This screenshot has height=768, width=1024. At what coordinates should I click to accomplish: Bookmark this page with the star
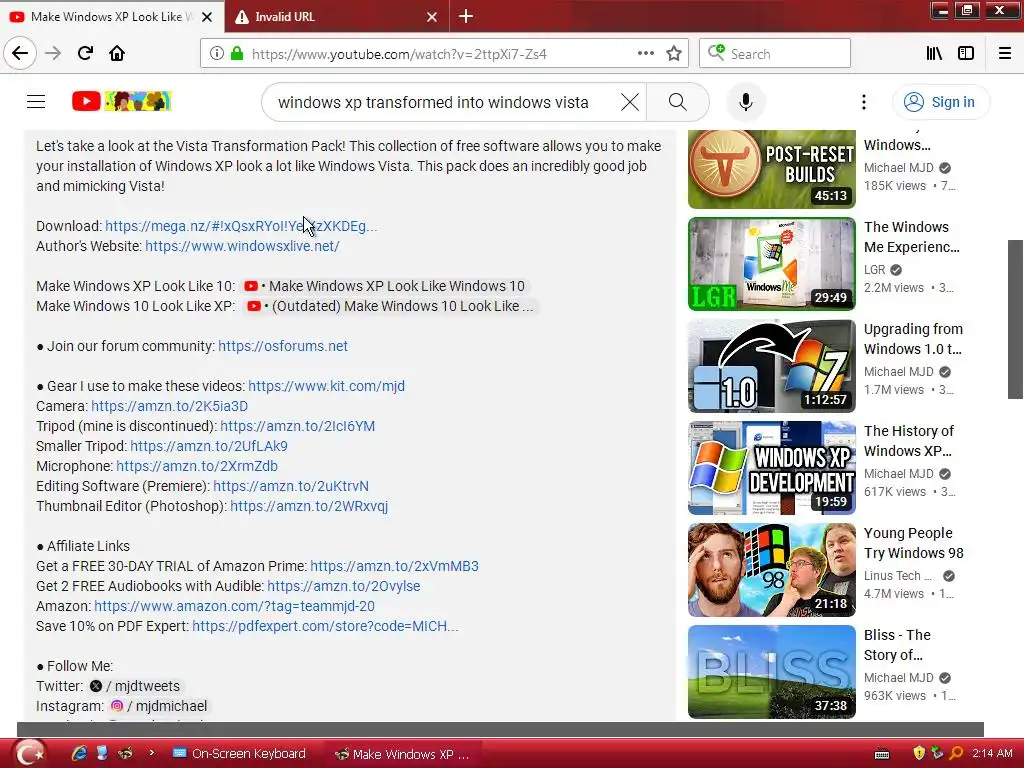[x=674, y=54]
